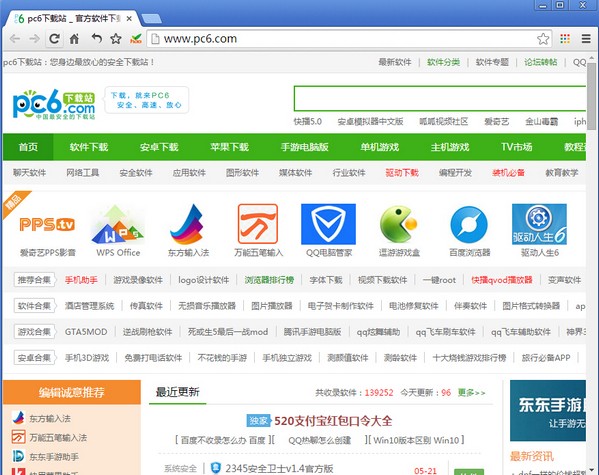599x475 pixels.
Task: Open the 逗游游戏盒 app icon
Action: tap(398, 224)
